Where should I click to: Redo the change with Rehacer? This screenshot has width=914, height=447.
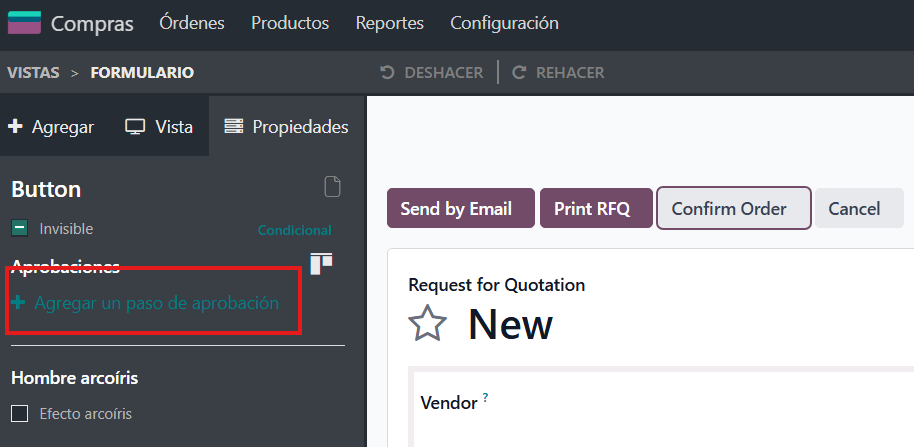click(558, 73)
